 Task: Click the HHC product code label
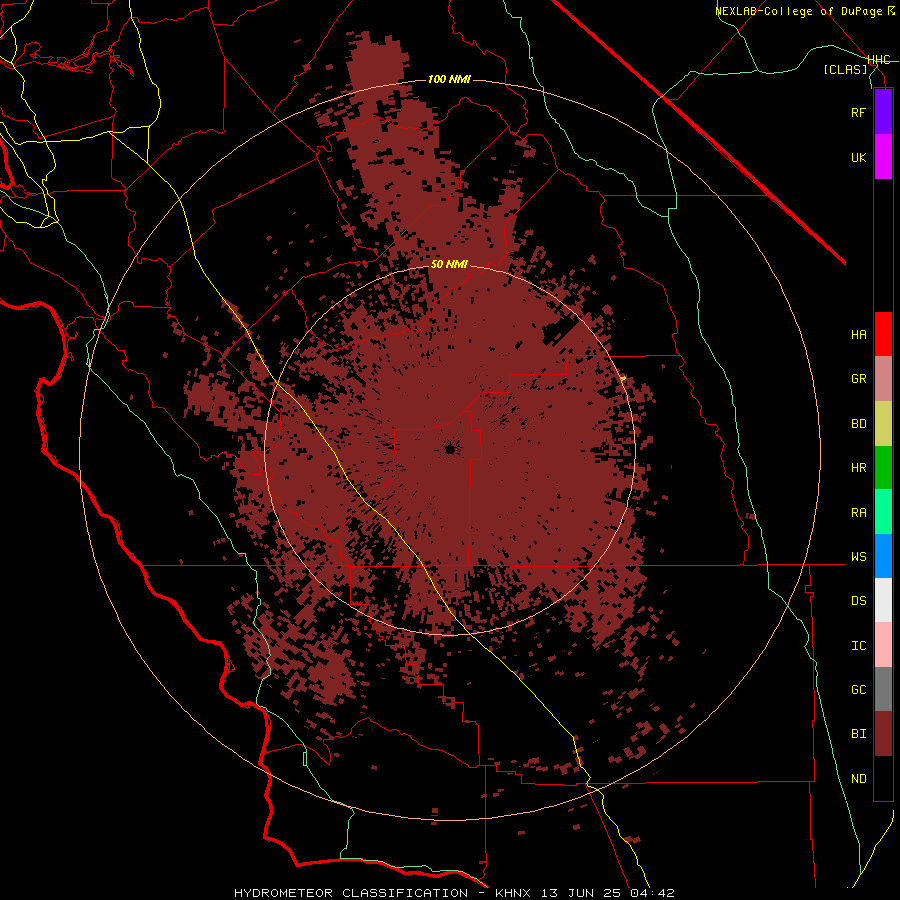point(879,60)
